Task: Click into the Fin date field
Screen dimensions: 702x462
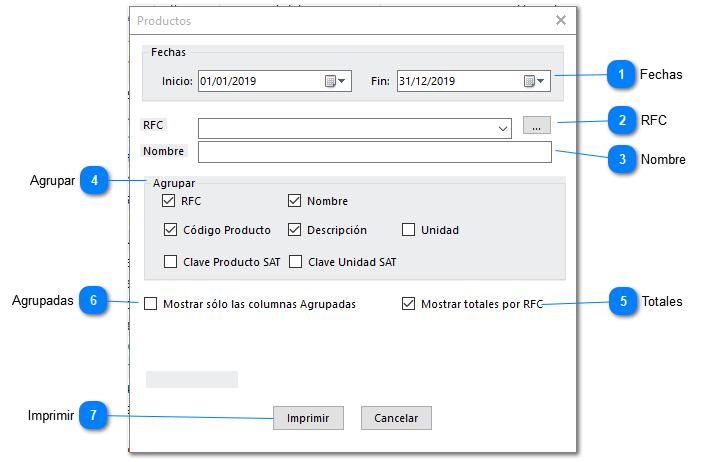Action: [x=456, y=81]
